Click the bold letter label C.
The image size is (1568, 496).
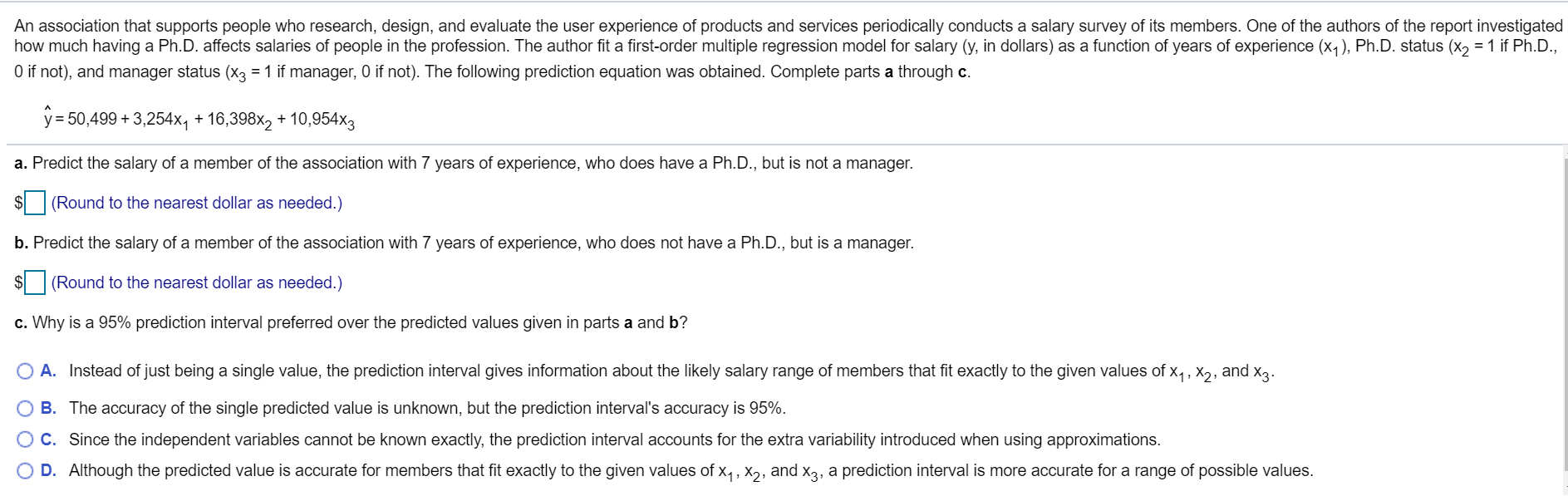pos(48,440)
